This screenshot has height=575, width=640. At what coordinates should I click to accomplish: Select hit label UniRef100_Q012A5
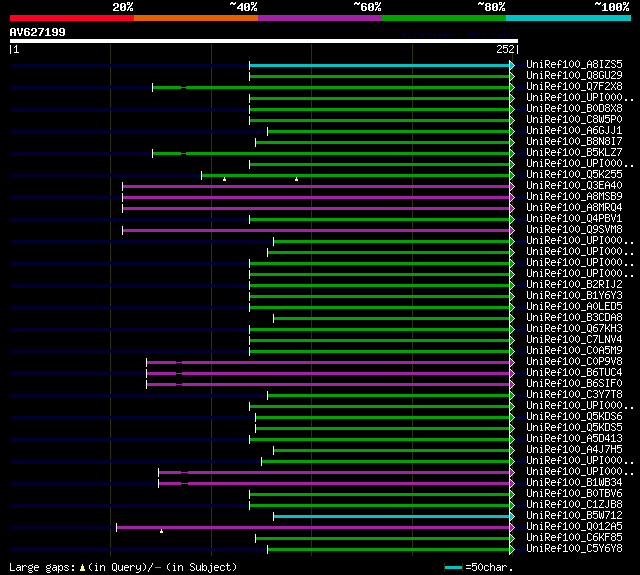coord(574,527)
